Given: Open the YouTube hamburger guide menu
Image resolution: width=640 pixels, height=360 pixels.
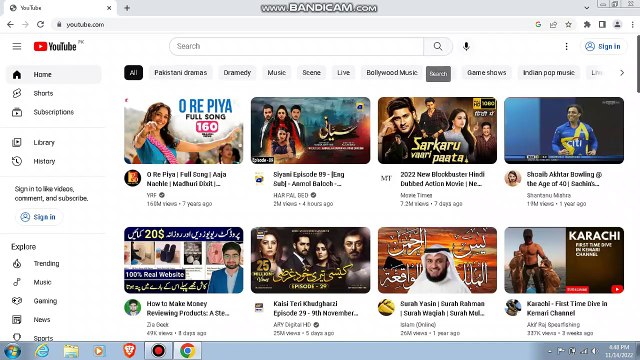Looking at the screenshot, I should pos(17,47).
